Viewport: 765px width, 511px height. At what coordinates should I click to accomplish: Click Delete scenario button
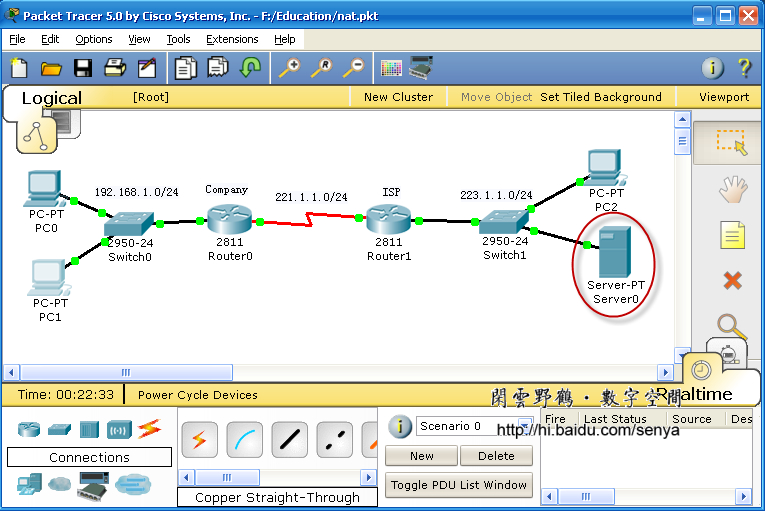[x=496, y=456]
